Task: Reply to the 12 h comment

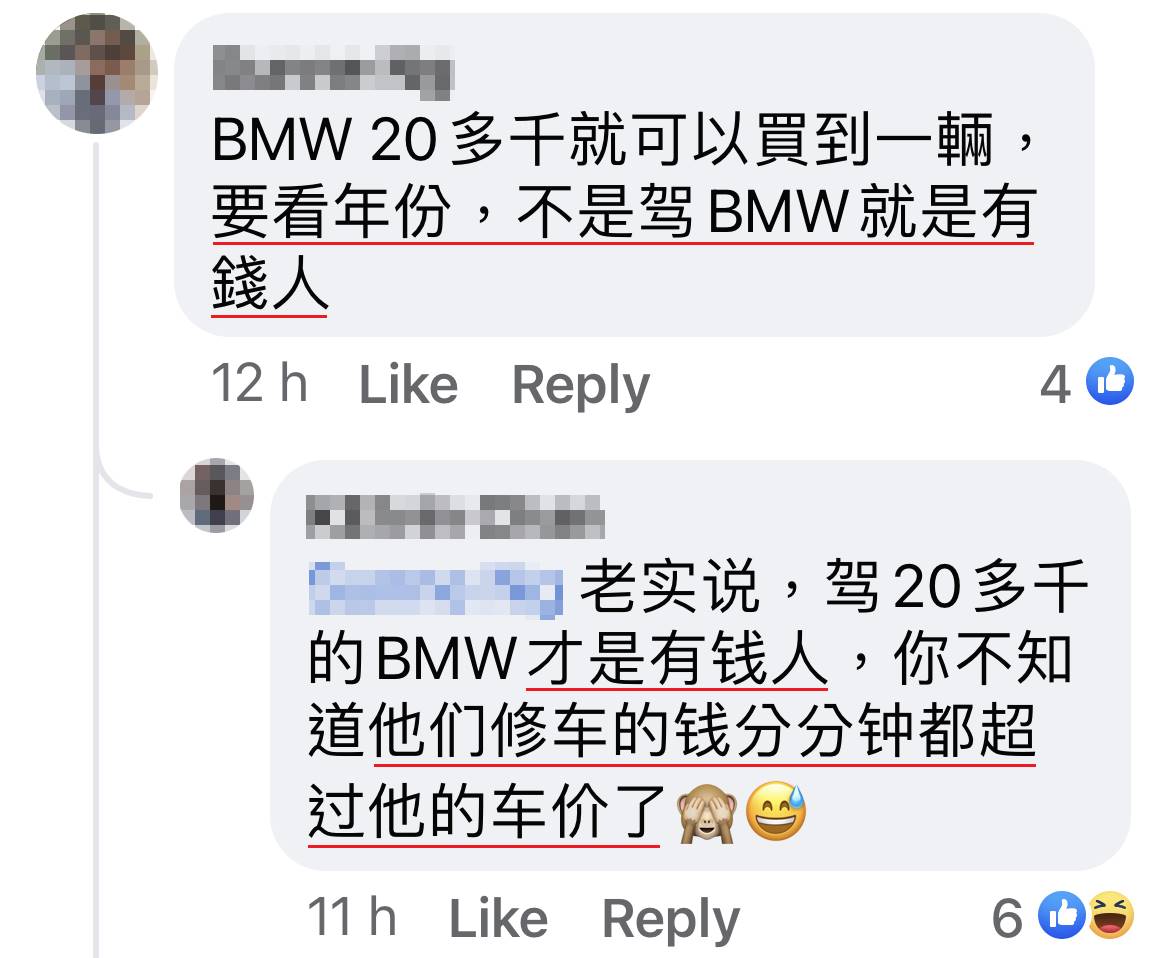Action: coord(581,386)
